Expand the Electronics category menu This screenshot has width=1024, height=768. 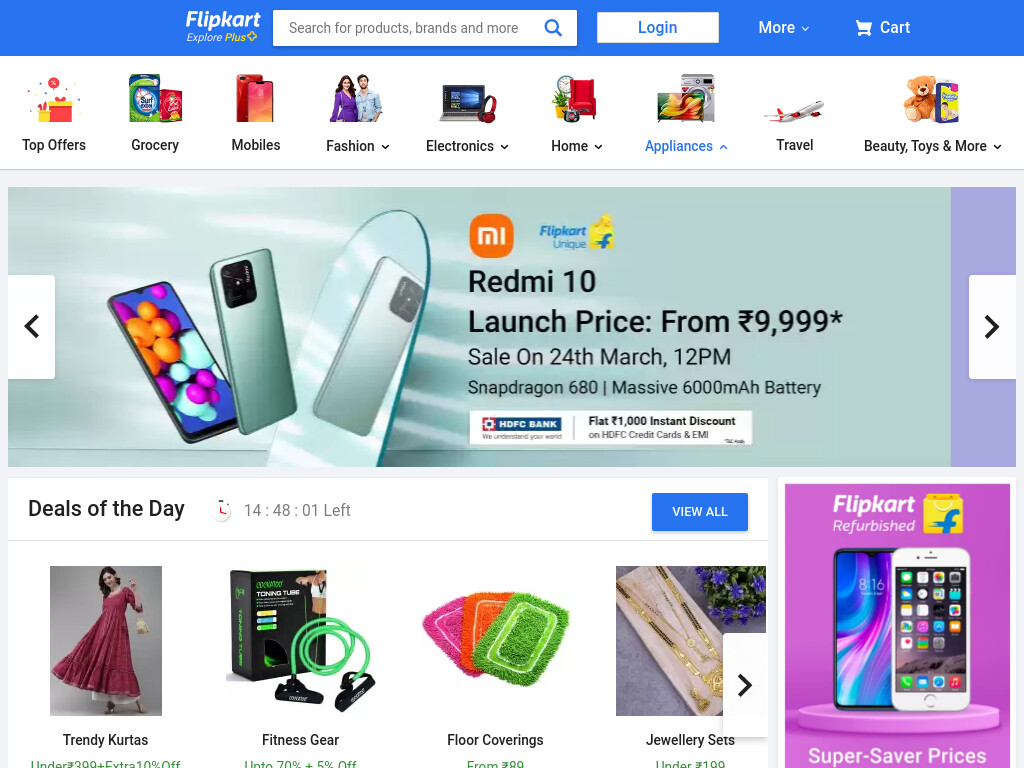tap(467, 146)
